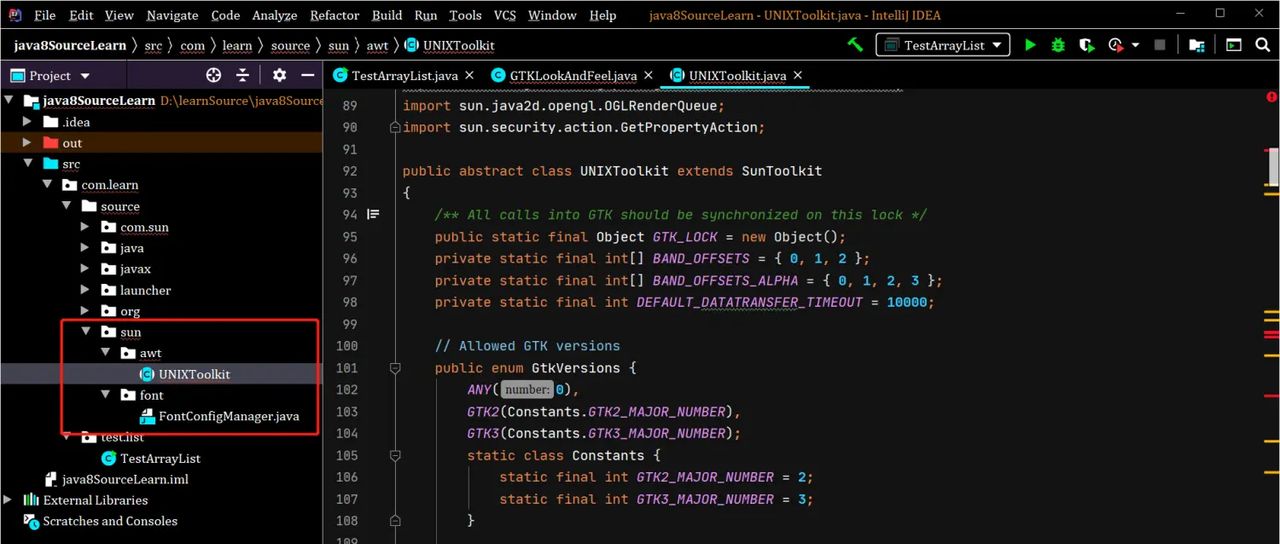
Task: Select java8SourceLearn.iml file
Action: pyautogui.click(x=125, y=479)
